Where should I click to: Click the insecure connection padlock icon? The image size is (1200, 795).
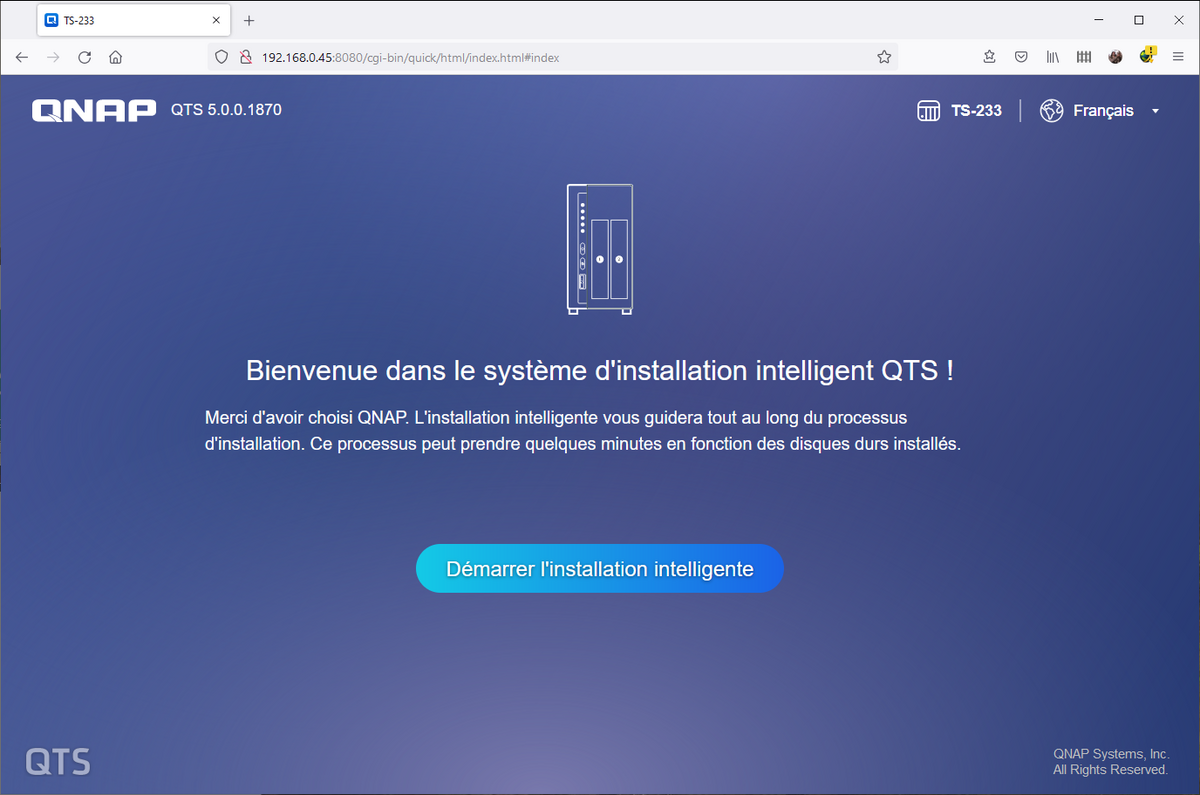245,57
